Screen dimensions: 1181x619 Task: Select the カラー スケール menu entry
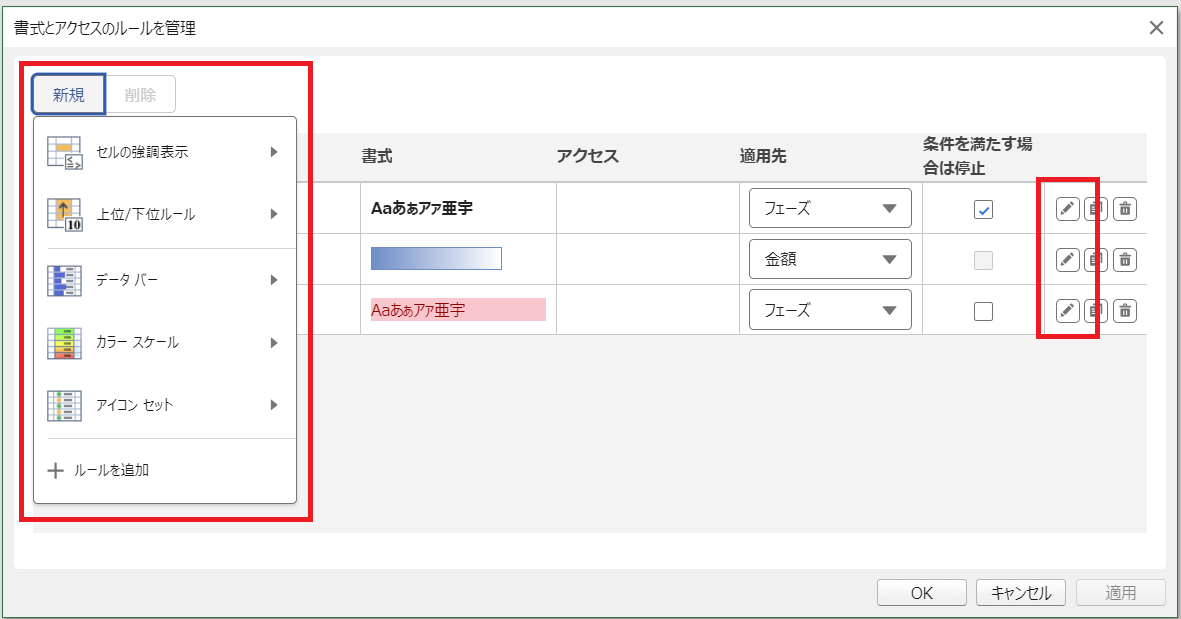tap(165, 343)
